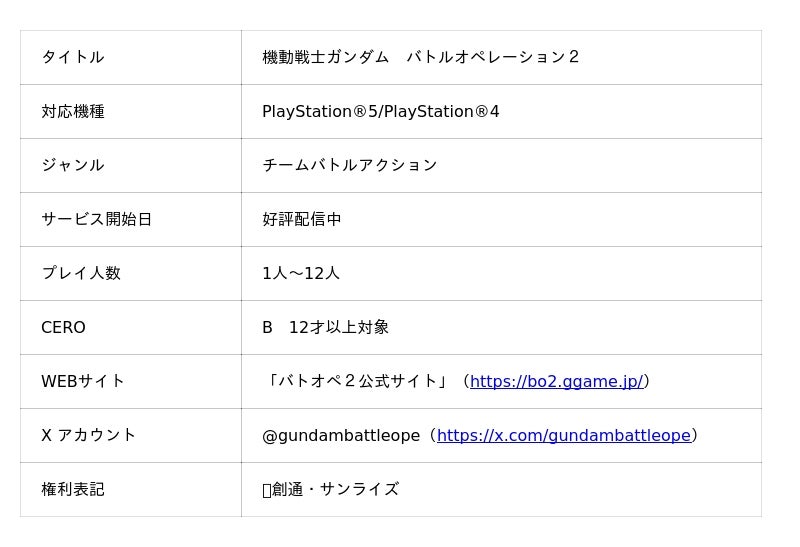Open the x.com/gundambattleope link
Screen dimensions: 800x547
point(563,435)
